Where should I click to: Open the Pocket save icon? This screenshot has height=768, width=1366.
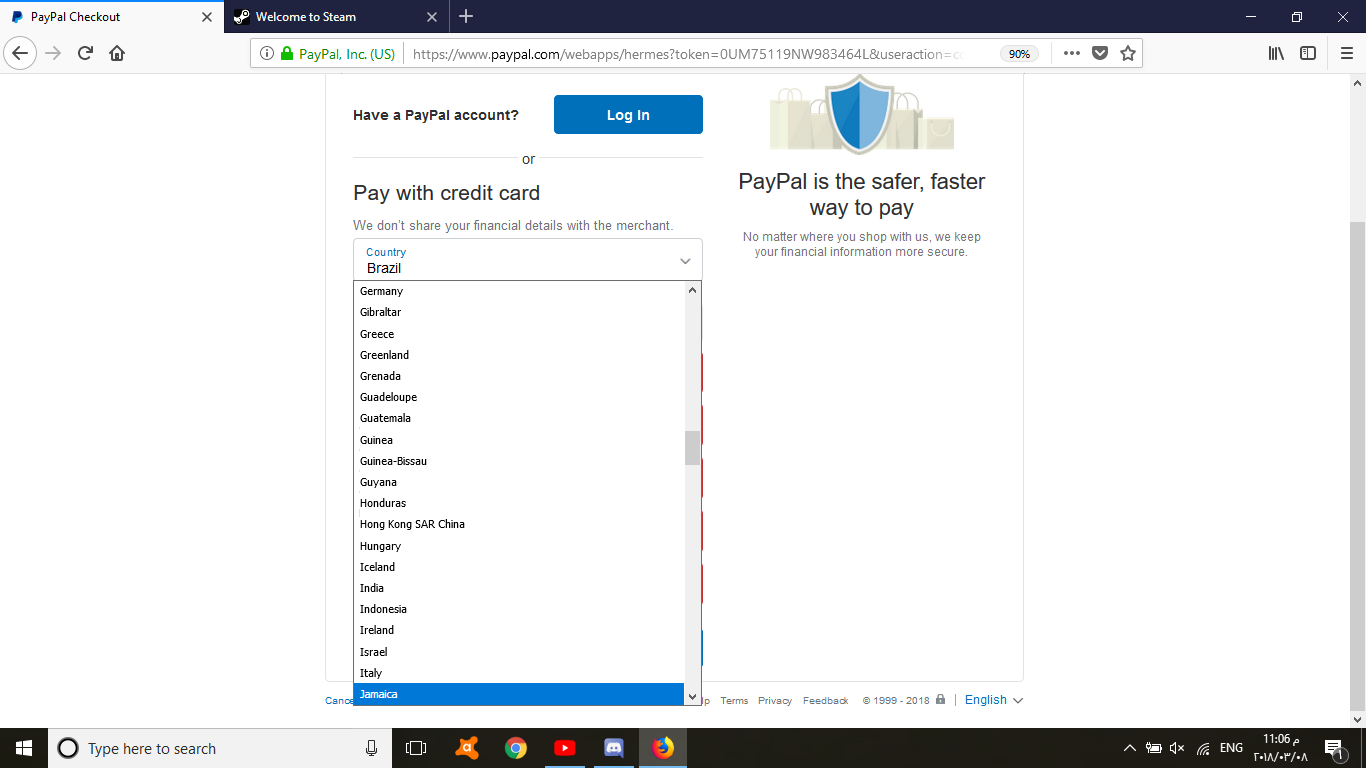1100,53
